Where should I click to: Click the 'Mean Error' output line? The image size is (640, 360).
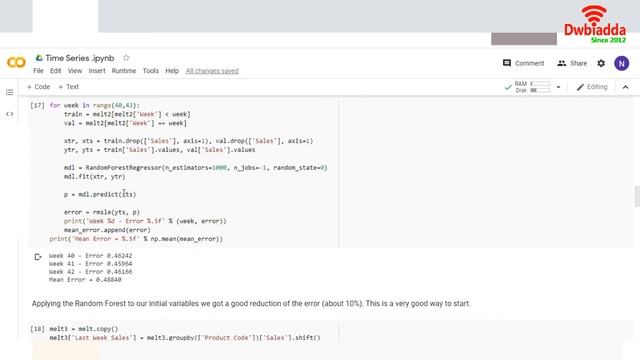(85, 280)
